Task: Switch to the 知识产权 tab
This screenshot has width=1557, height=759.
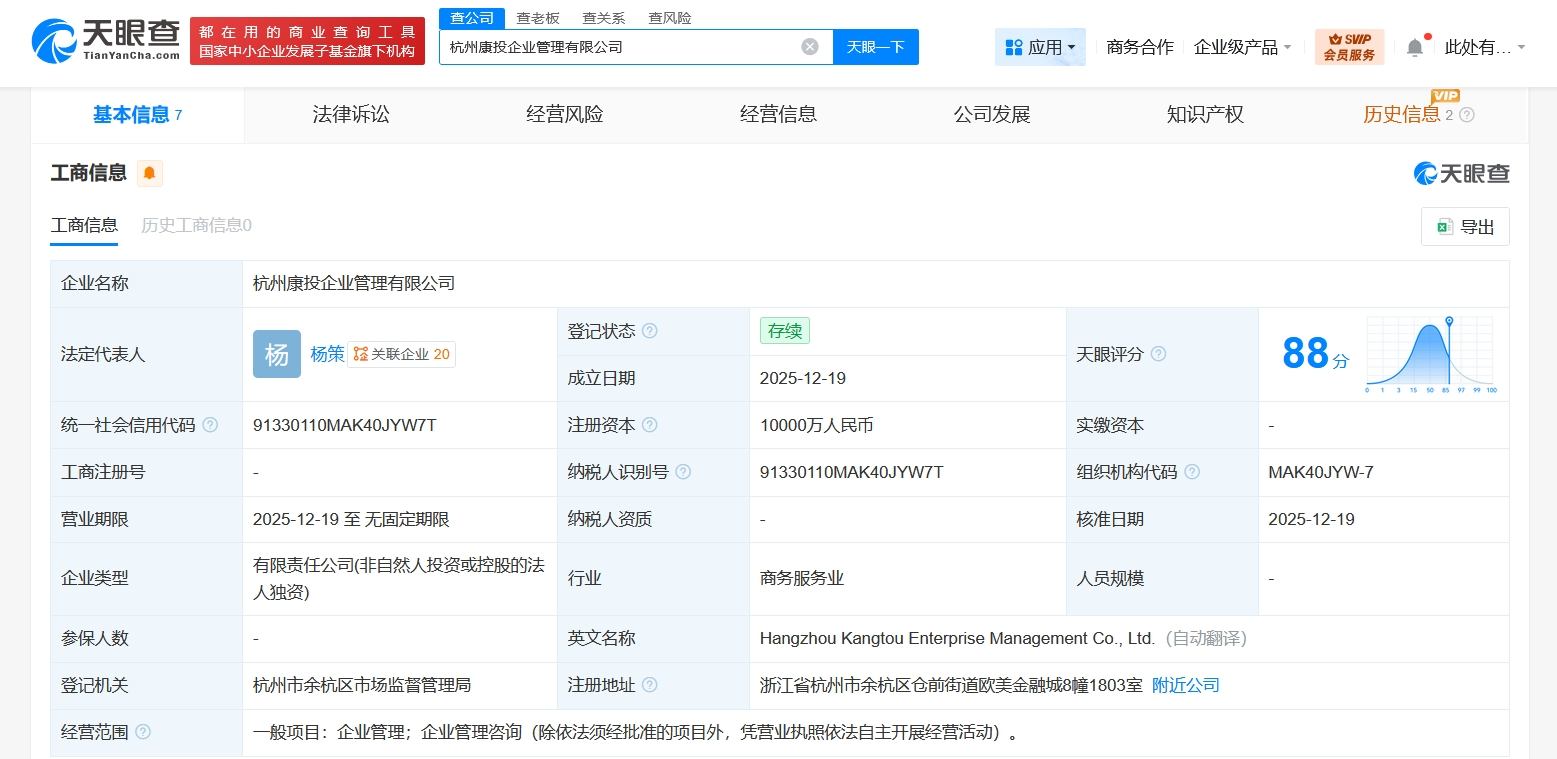Action: pyautogui.click(x=1205, y=115)
